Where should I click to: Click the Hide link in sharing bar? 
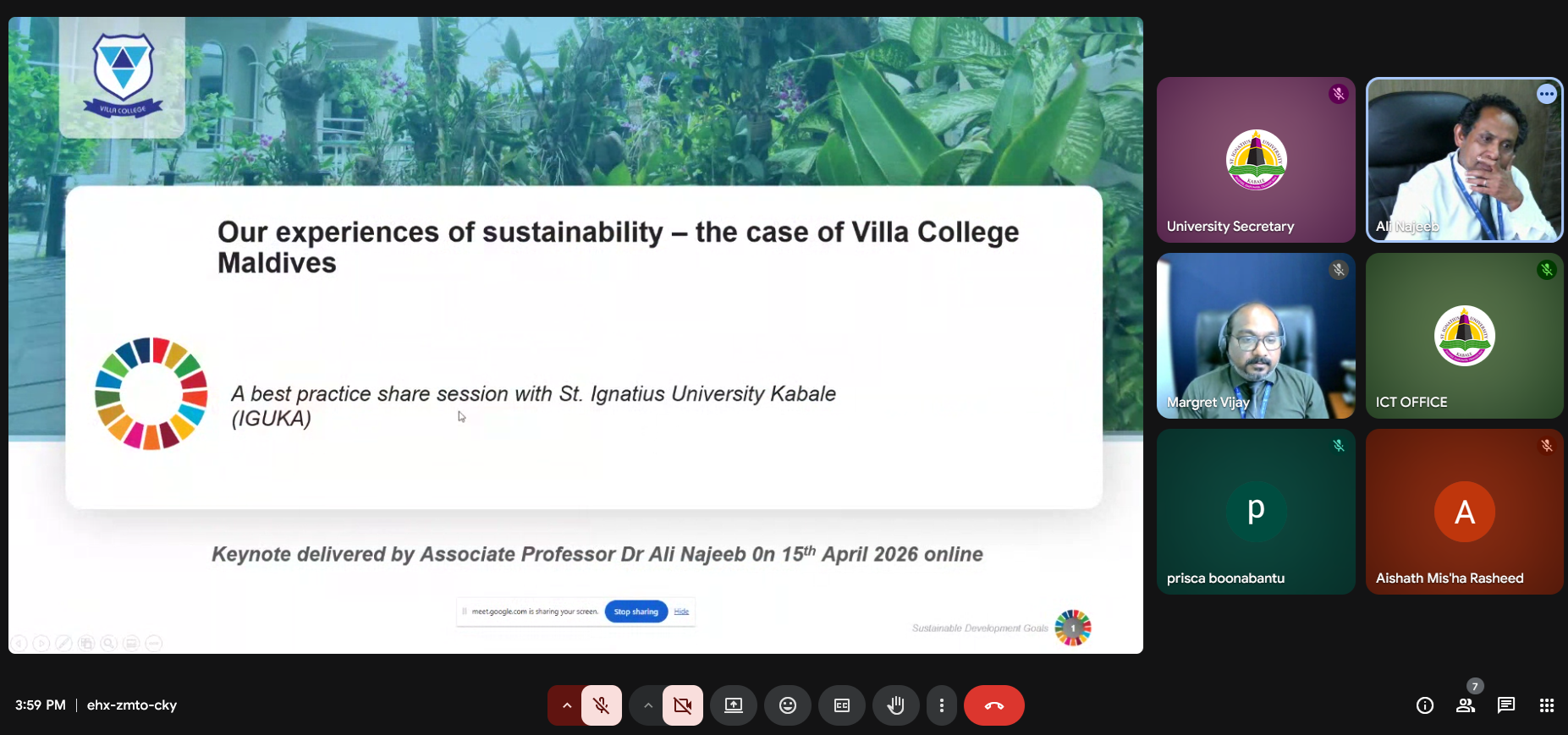(x=681, y=612)
